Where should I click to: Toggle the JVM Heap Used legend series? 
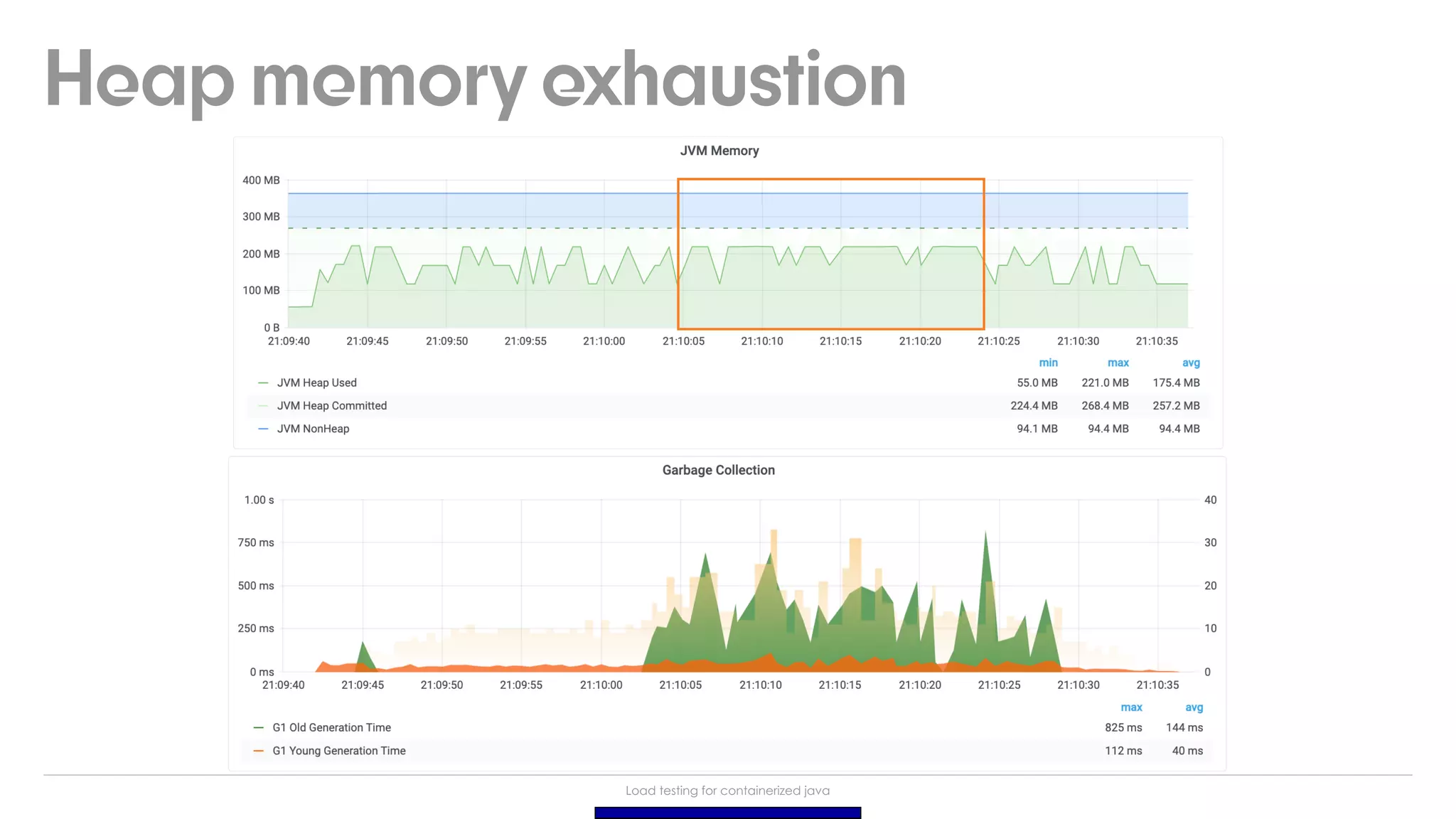click(x=316, y=382)
